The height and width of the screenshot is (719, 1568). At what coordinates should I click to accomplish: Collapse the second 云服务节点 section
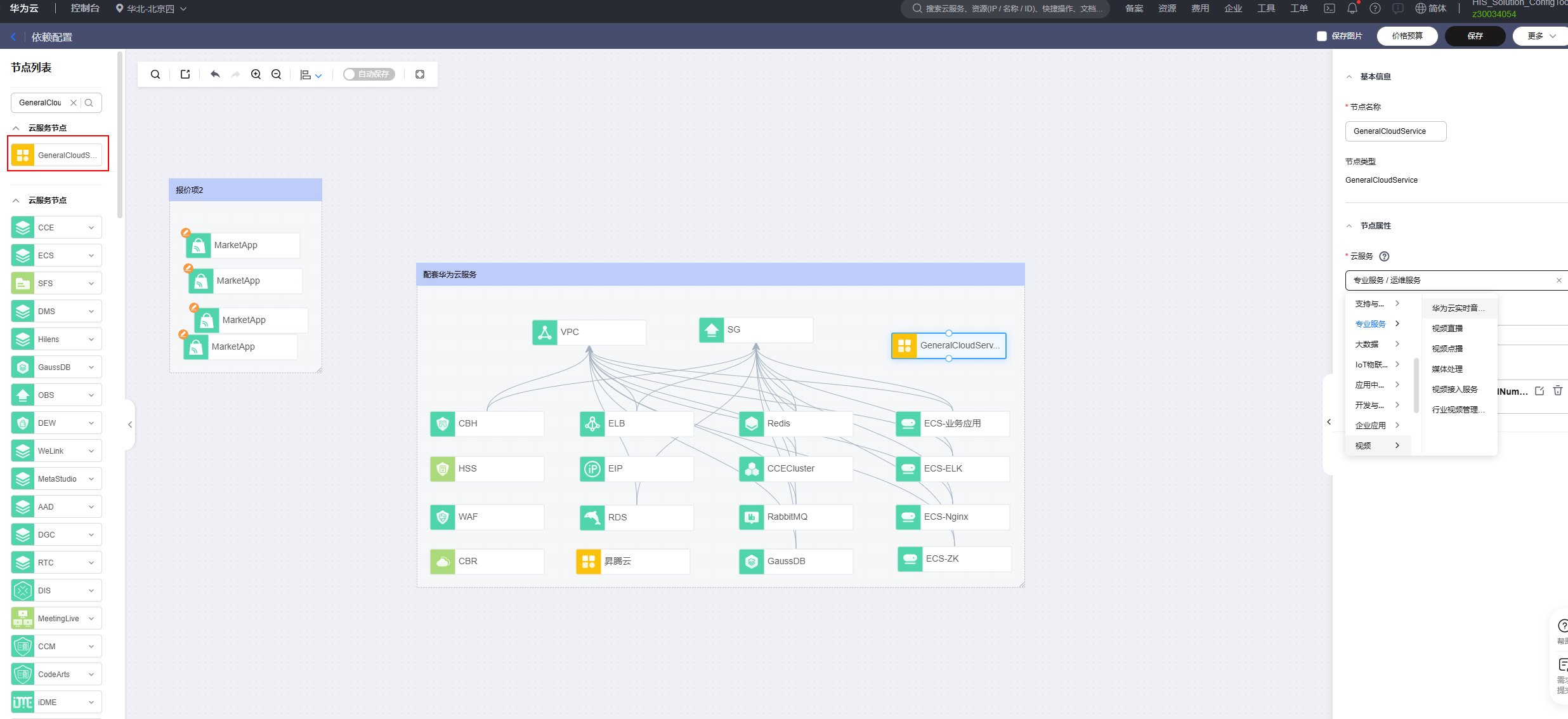click(x=16, y=201)
